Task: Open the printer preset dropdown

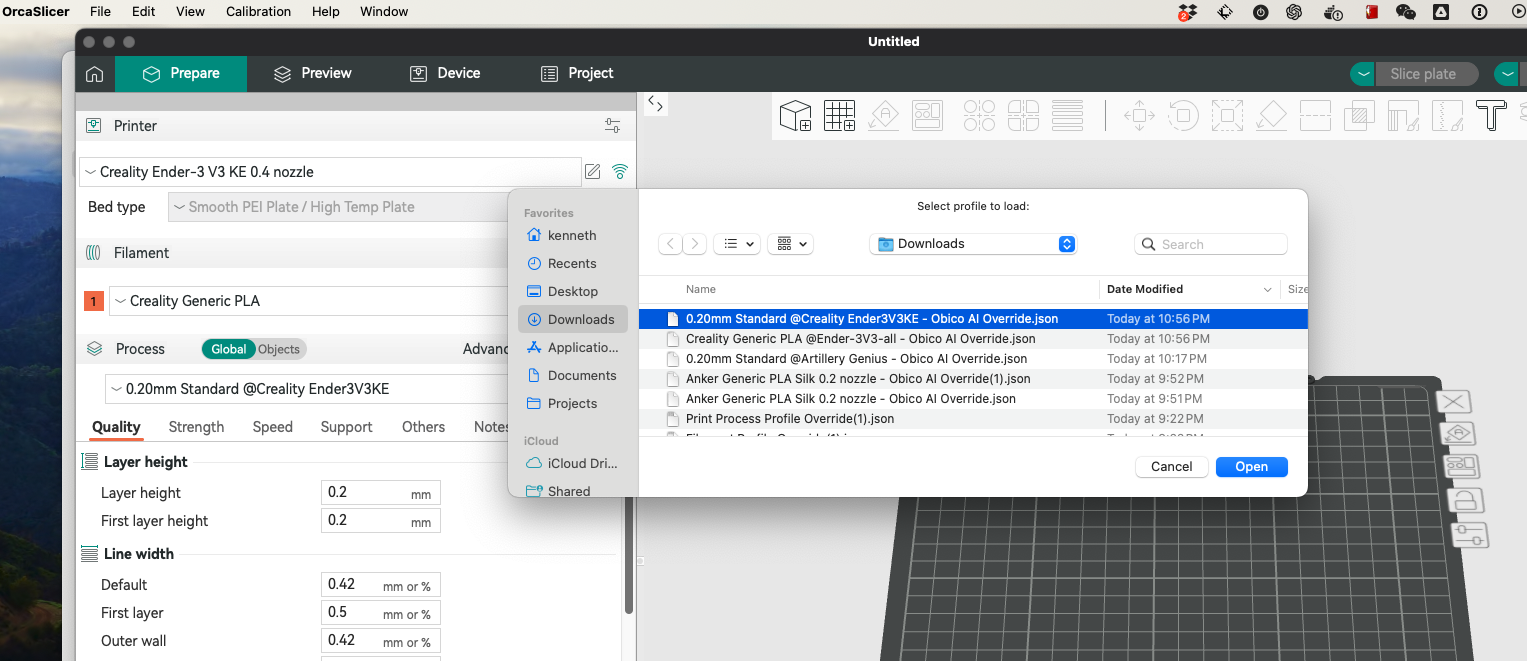Action: coord(330,172)
